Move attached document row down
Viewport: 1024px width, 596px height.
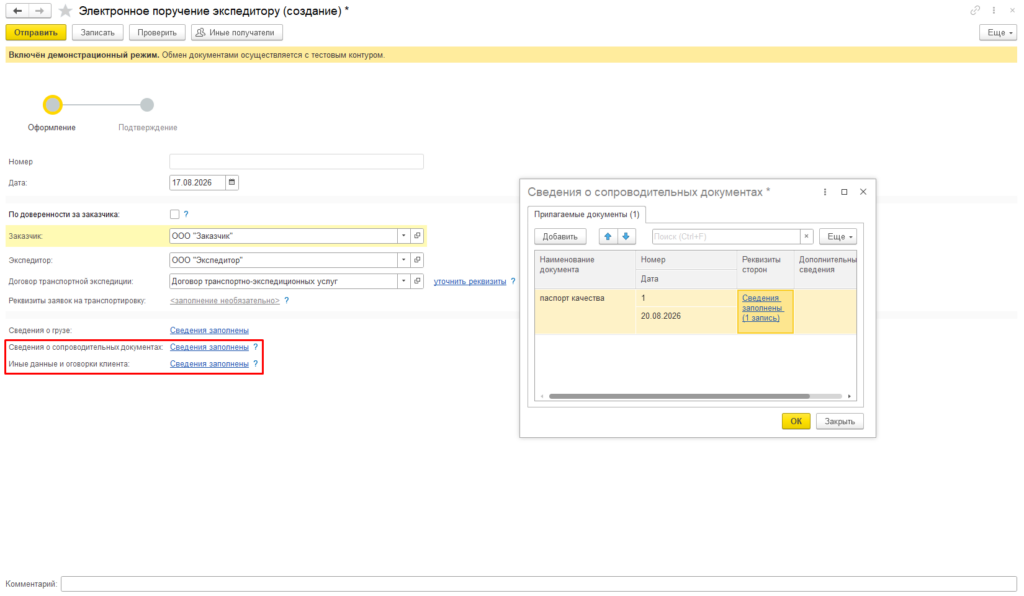click(626, 236)
